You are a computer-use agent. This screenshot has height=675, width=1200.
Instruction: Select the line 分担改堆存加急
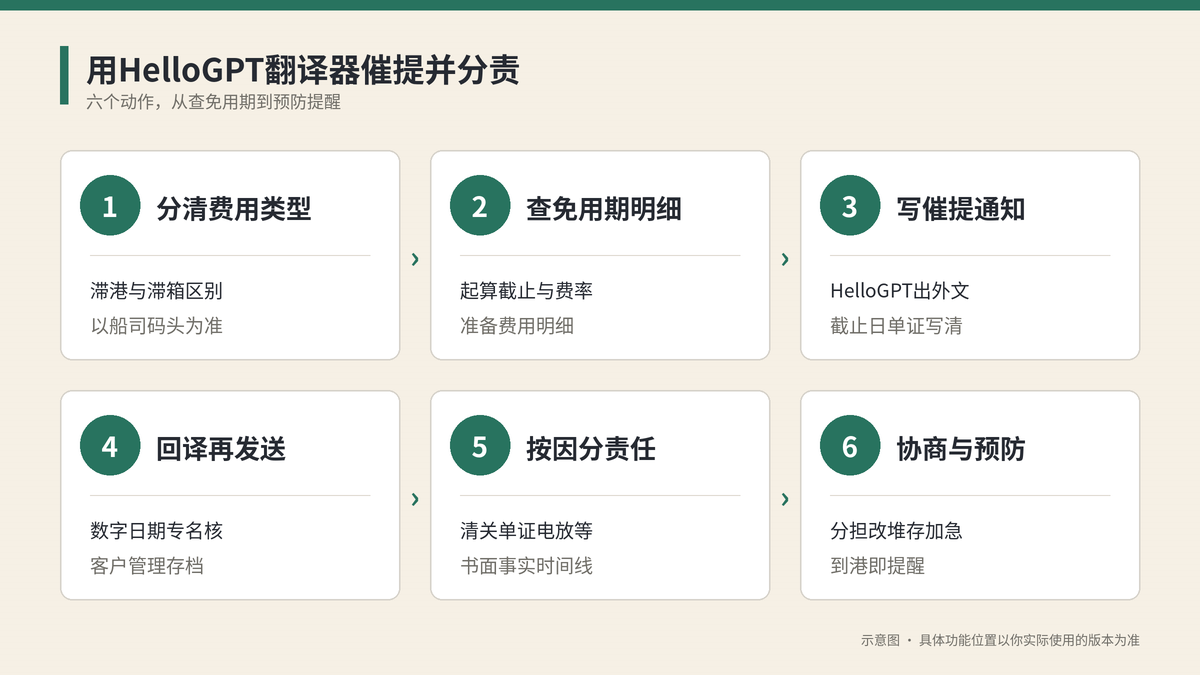coord(896,531)
